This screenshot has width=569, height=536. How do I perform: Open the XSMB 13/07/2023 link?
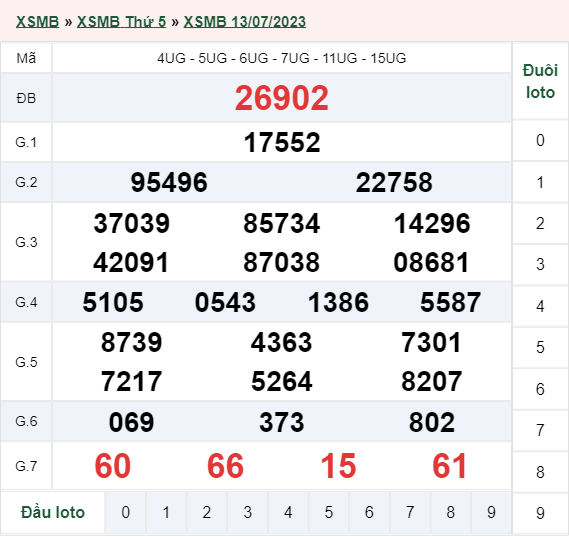(x=245, y=22)
